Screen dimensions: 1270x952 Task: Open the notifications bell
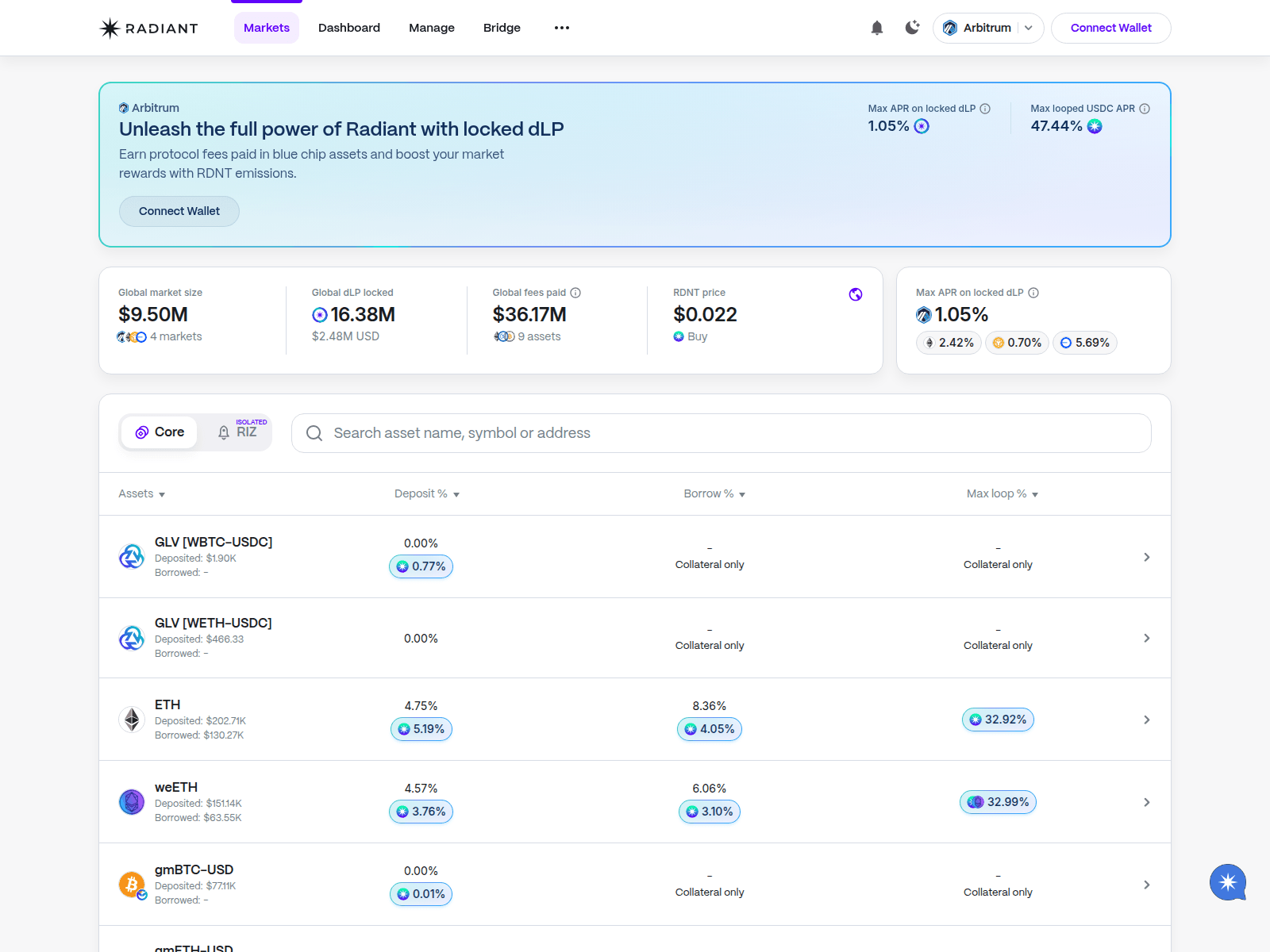(x=877, y=28)
